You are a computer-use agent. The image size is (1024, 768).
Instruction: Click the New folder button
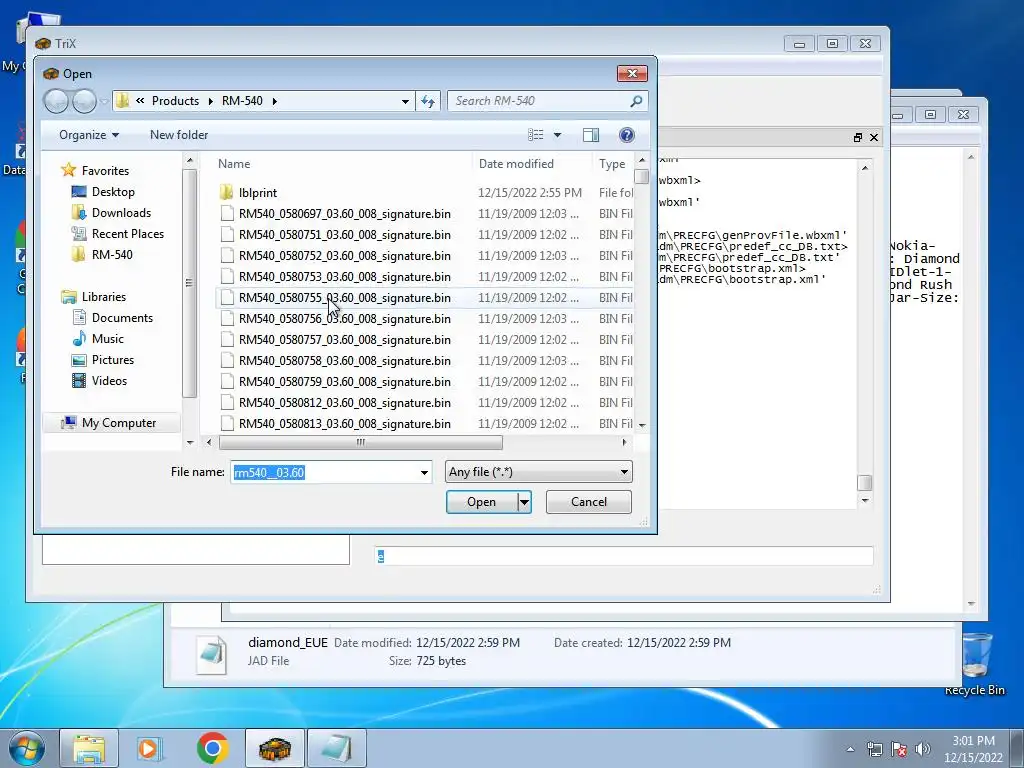tap(179, 135)
